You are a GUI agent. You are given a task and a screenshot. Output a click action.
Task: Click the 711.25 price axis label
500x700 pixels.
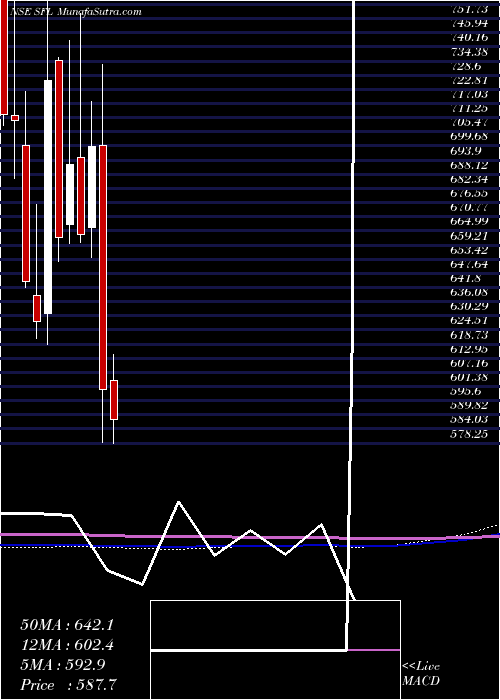click(x=469, y=109)
